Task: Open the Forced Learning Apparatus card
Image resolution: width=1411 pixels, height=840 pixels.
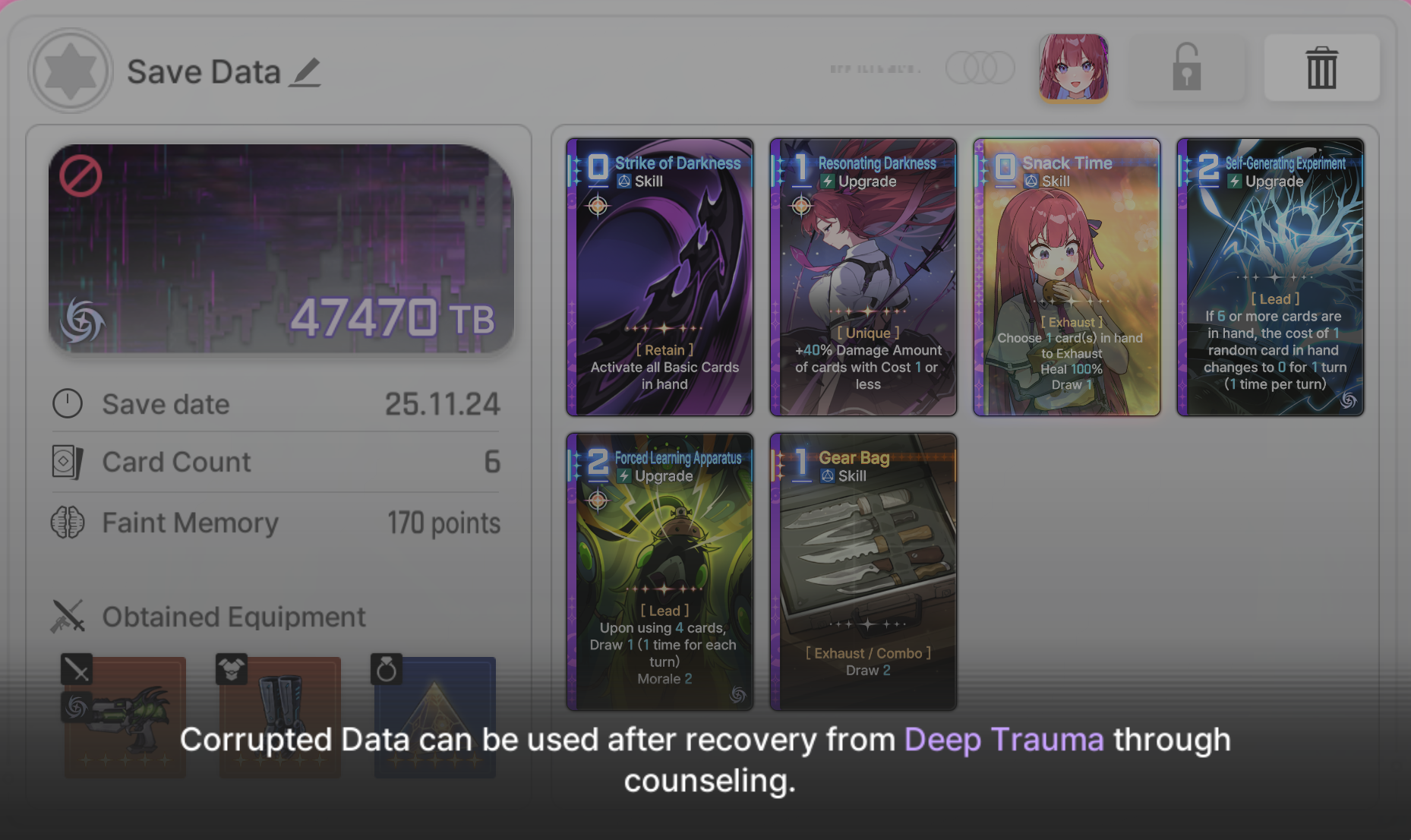Action: coord(660,572)
